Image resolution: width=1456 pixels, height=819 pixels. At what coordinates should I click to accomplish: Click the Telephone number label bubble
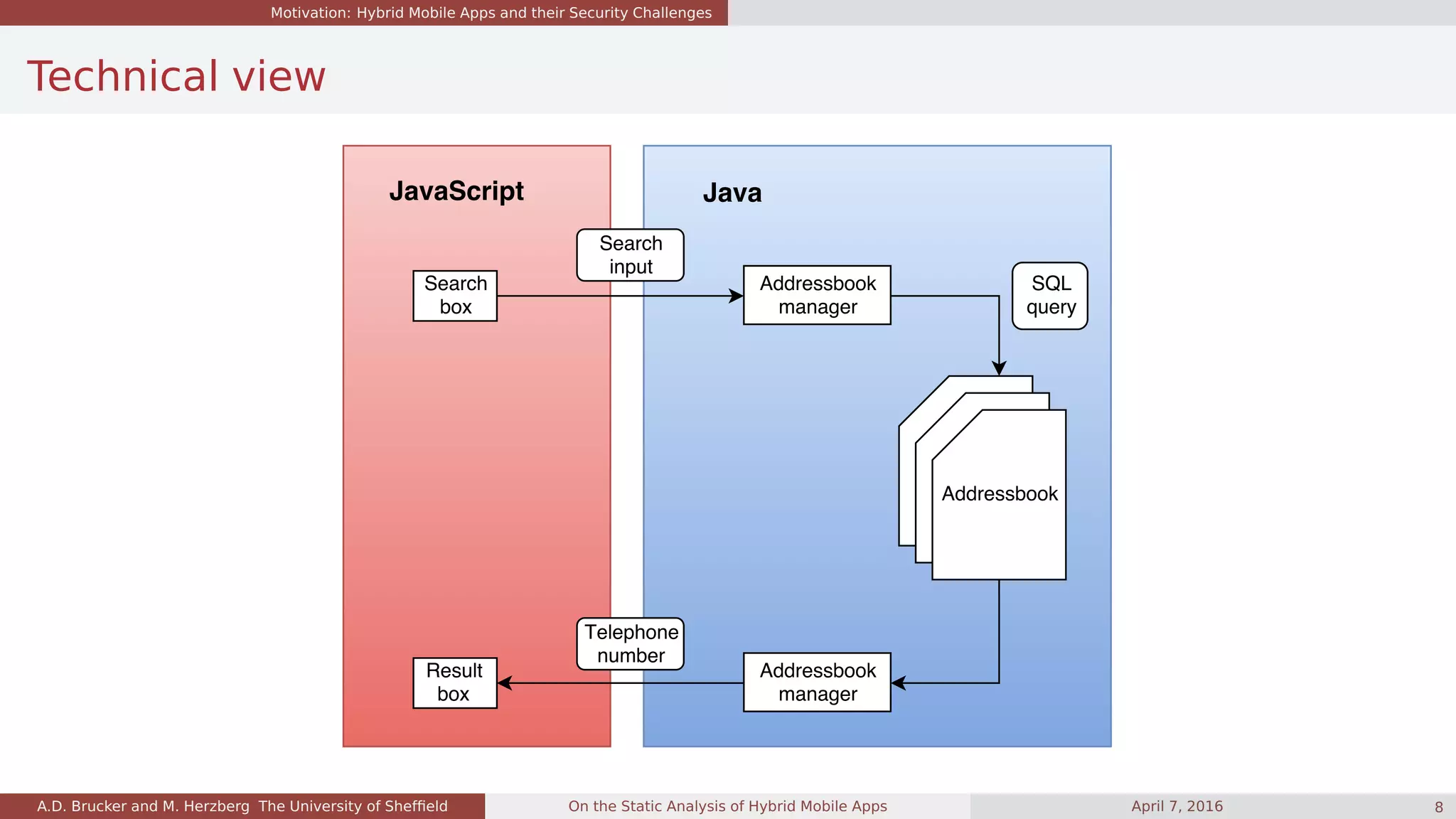point(630,643)
